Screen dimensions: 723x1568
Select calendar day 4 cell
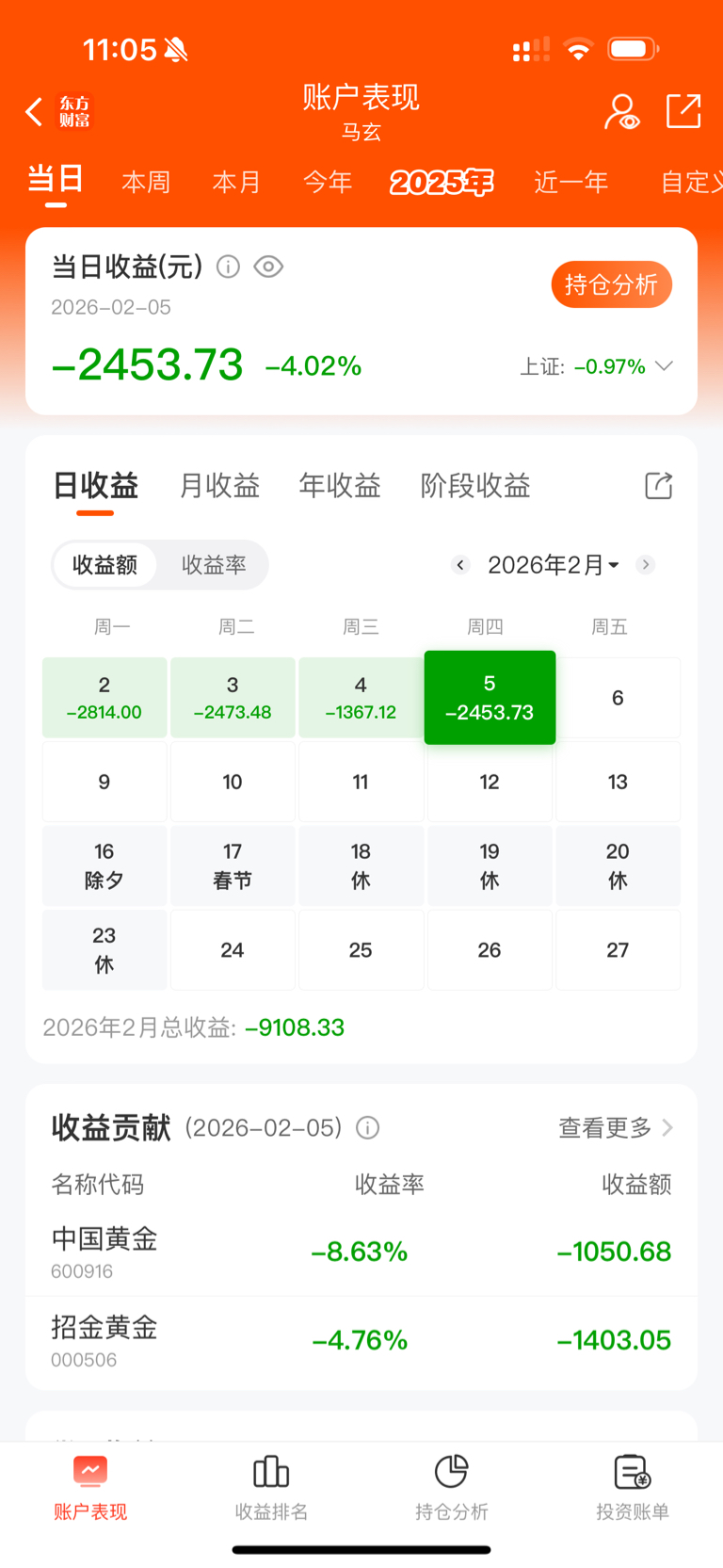click(361, 698)
